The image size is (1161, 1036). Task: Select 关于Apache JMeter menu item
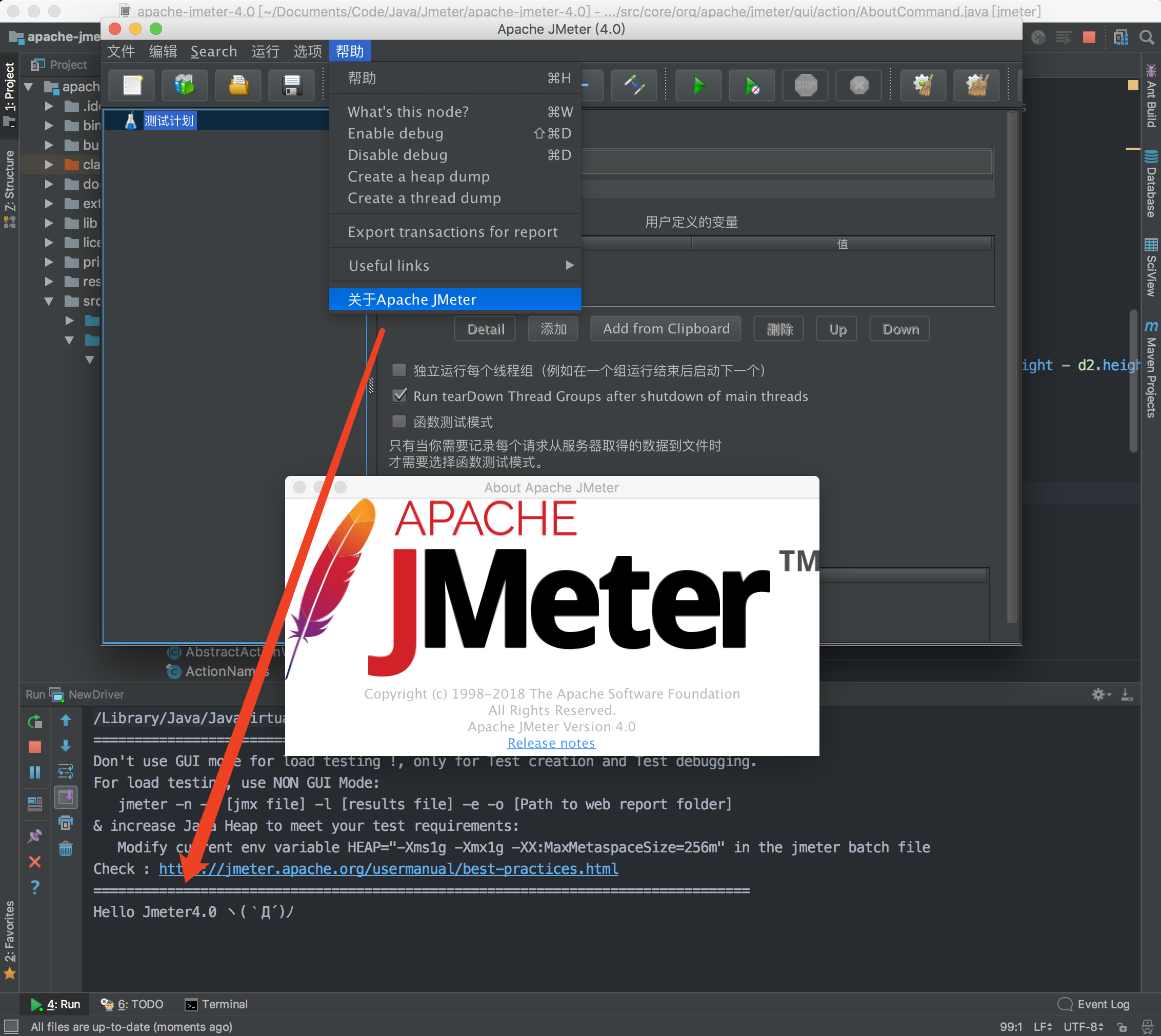455,300
